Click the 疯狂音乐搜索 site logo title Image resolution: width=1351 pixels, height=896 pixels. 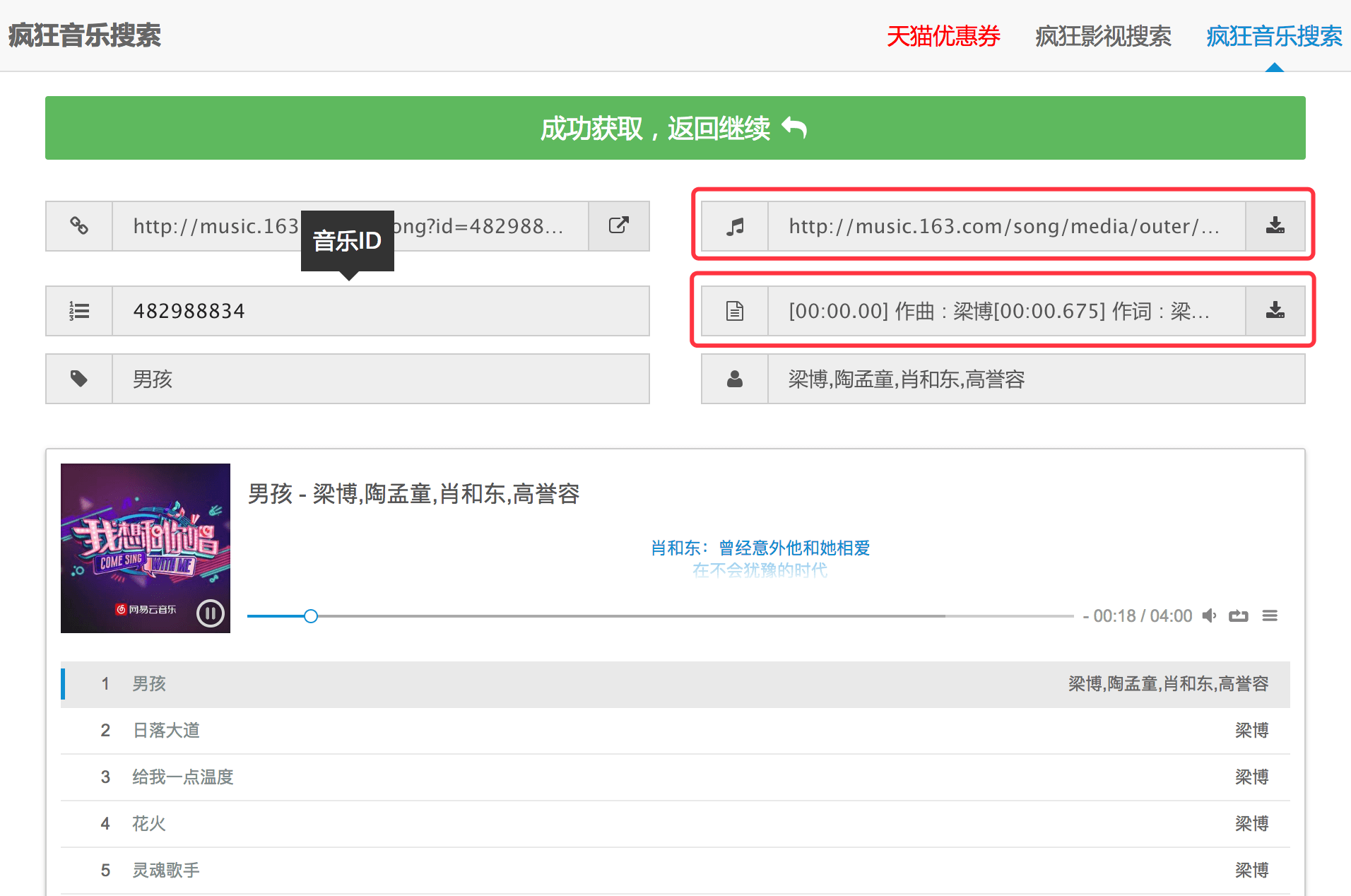tap(85, 35)
